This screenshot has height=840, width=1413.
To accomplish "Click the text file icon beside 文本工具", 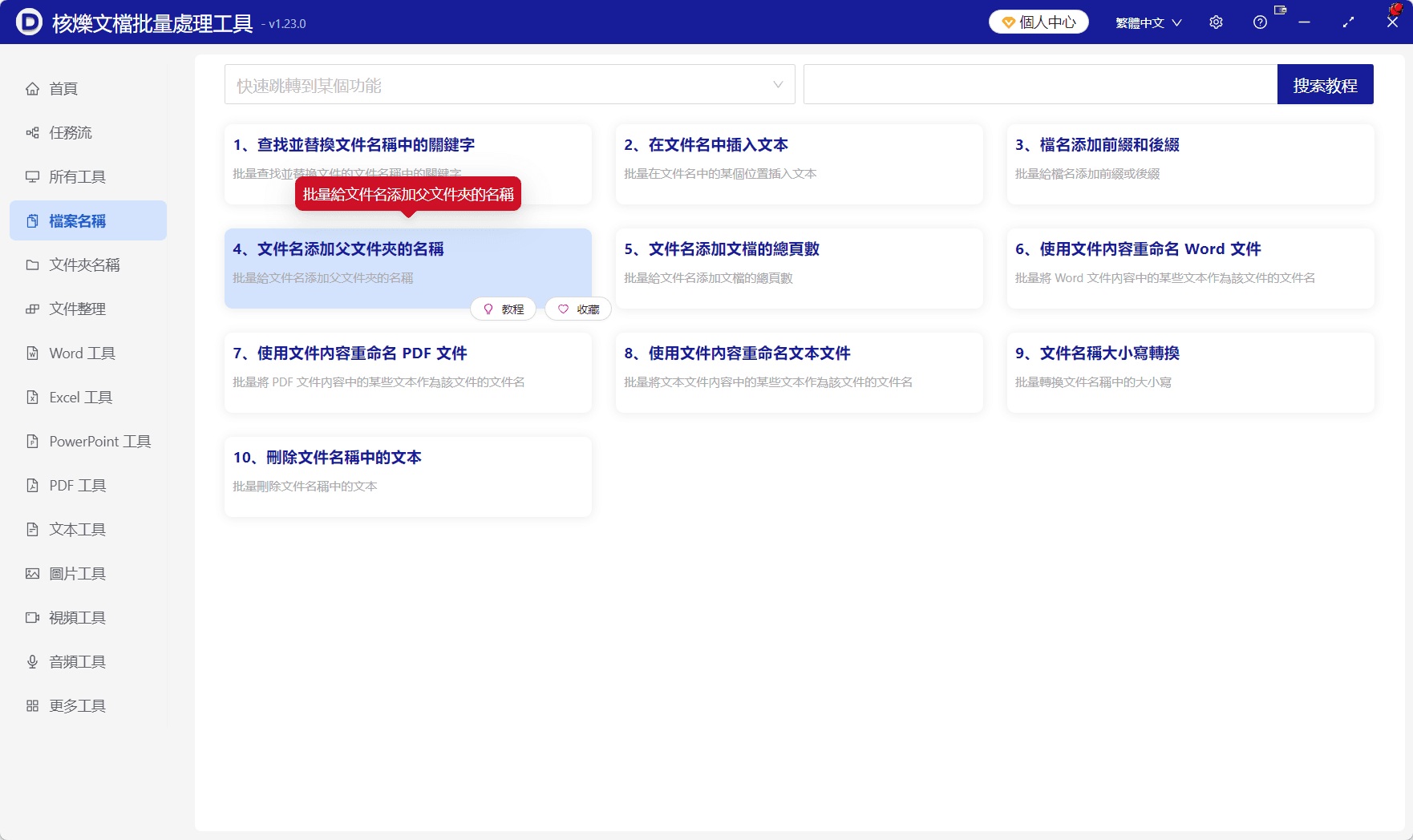I will click(32, 530).
